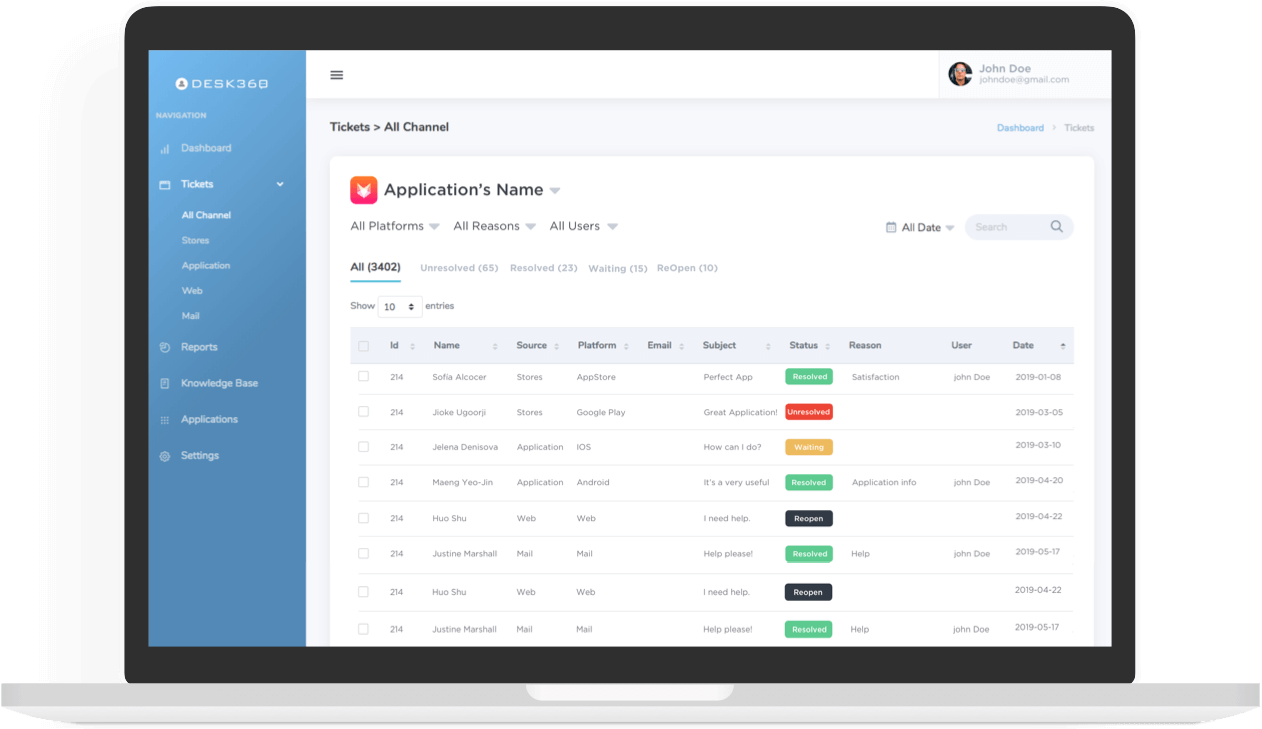
Task: Click the search magnifier icon
Action: click(1056, 227)
